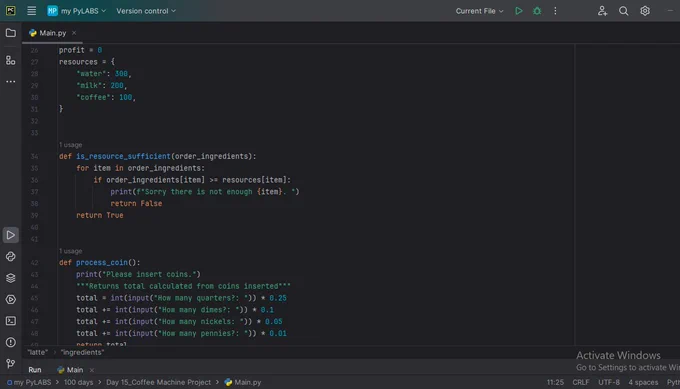680x389 pixels.
Task: Change CRLF line separator
Action: (x=581, y=382)
